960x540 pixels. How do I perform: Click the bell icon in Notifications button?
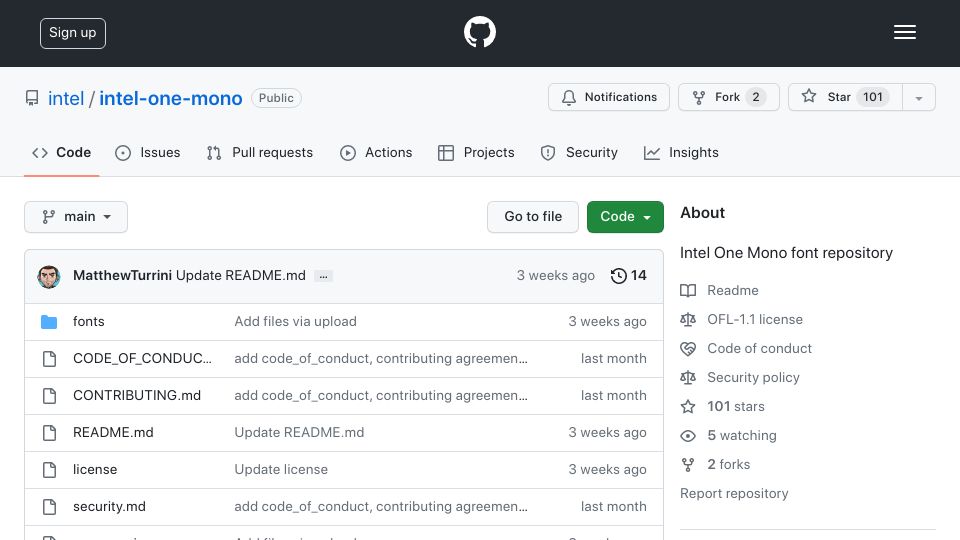pyautogui.click(x=569, y=97)
